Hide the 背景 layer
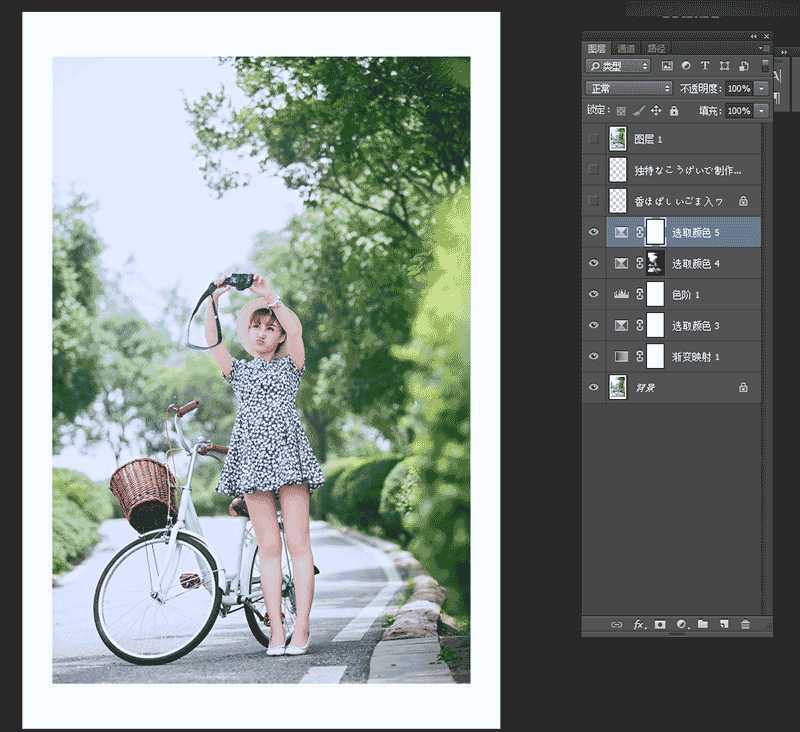 point(592,387)
